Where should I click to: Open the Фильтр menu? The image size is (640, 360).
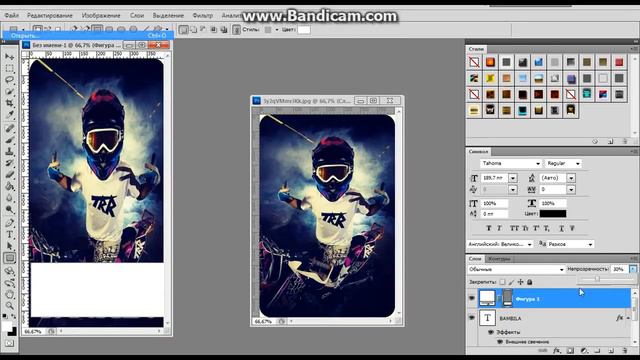point(202,16)
